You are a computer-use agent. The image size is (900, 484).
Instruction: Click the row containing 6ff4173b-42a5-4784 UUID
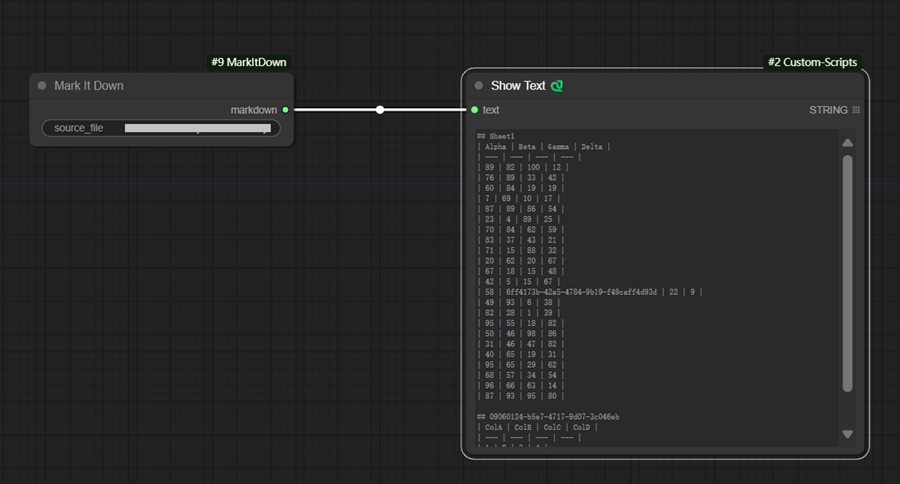(589, 292)
